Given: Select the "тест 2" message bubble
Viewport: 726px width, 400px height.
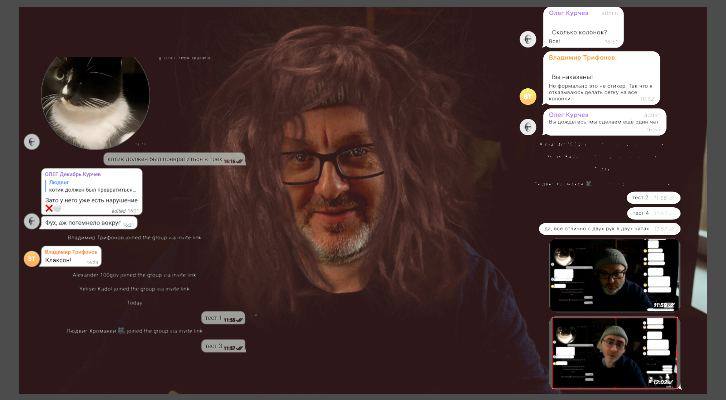Looking at the screenshot, I should click(654, 198).
